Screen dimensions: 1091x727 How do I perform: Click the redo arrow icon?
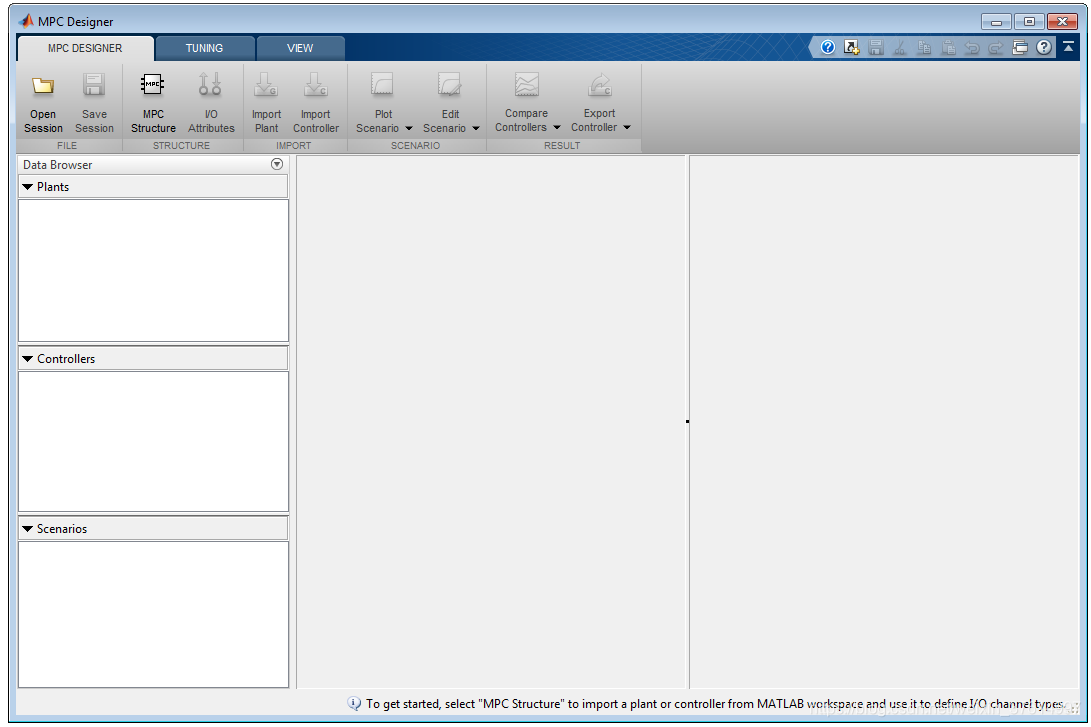(x=996, y=47)
